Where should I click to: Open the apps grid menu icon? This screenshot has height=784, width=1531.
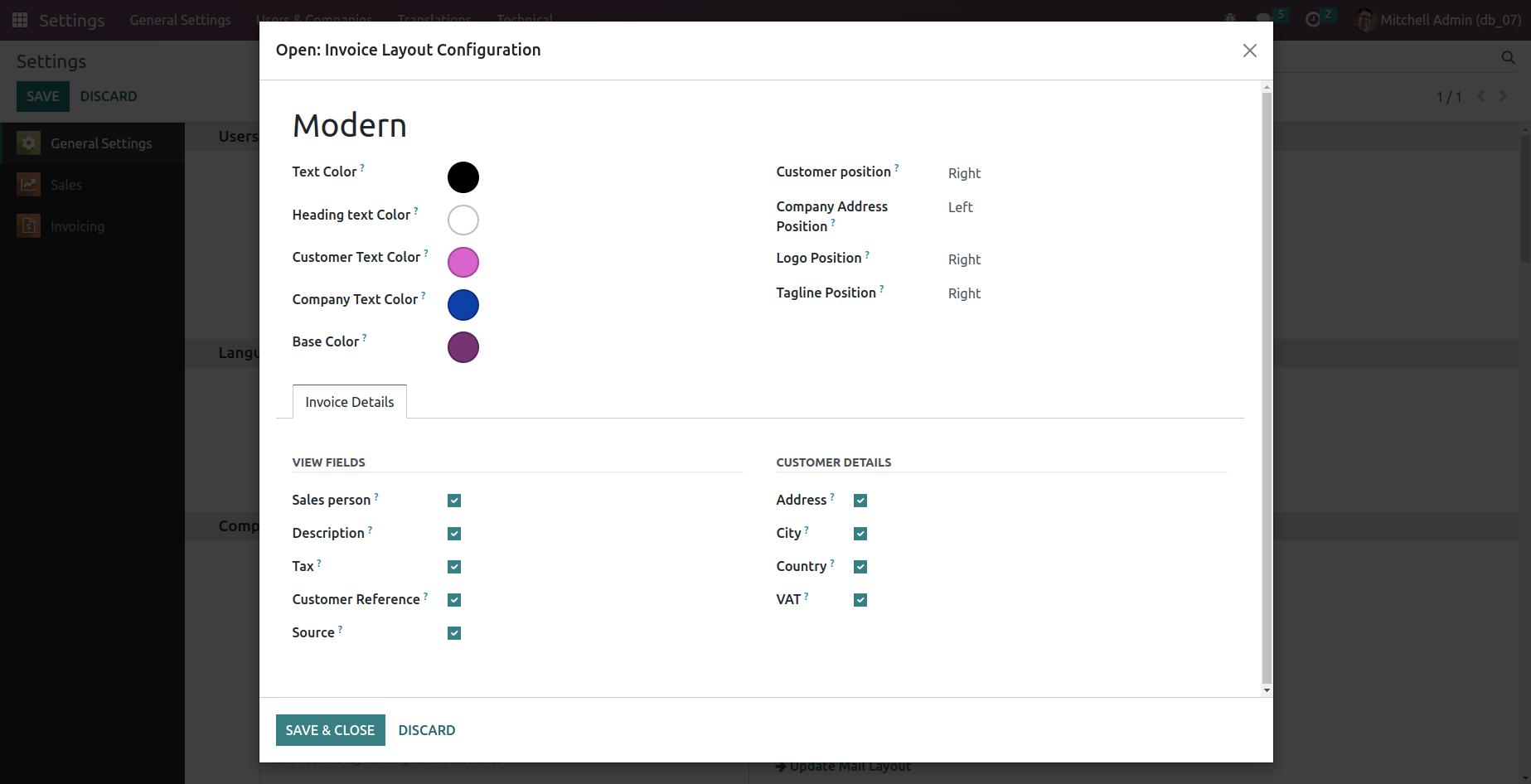coord(20,20)
